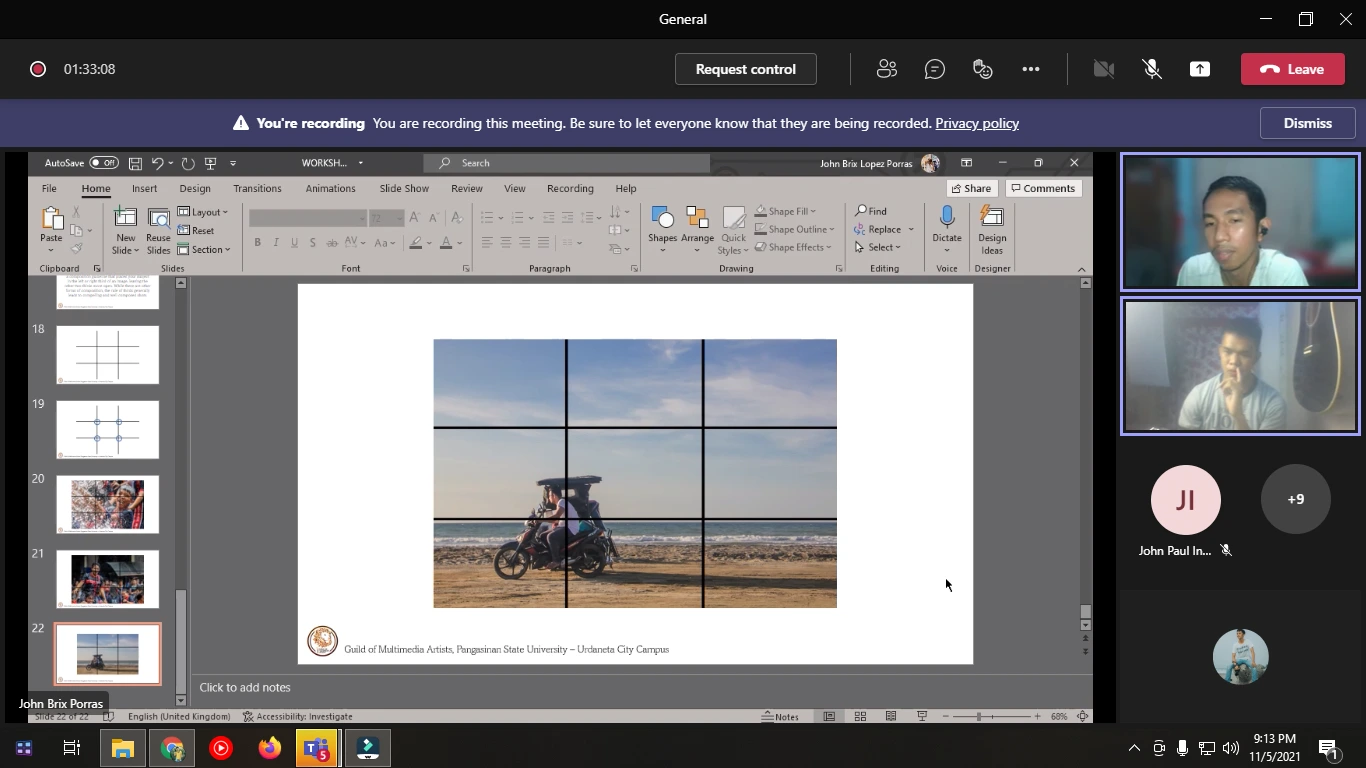The image size is (1366, 768).
Task: Switch to the Slide Show tab
Action: [x=404, y=188]
